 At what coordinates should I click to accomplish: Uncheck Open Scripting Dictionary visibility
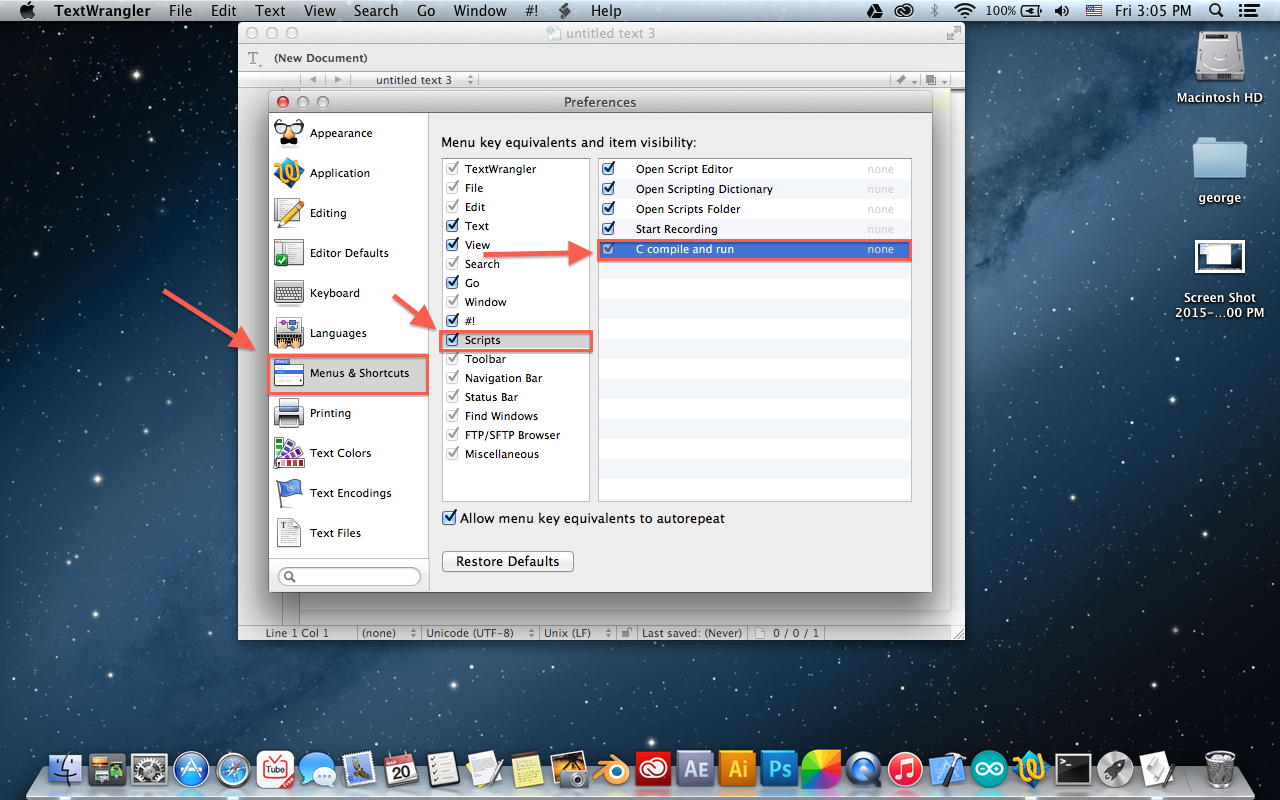(608, 188)
